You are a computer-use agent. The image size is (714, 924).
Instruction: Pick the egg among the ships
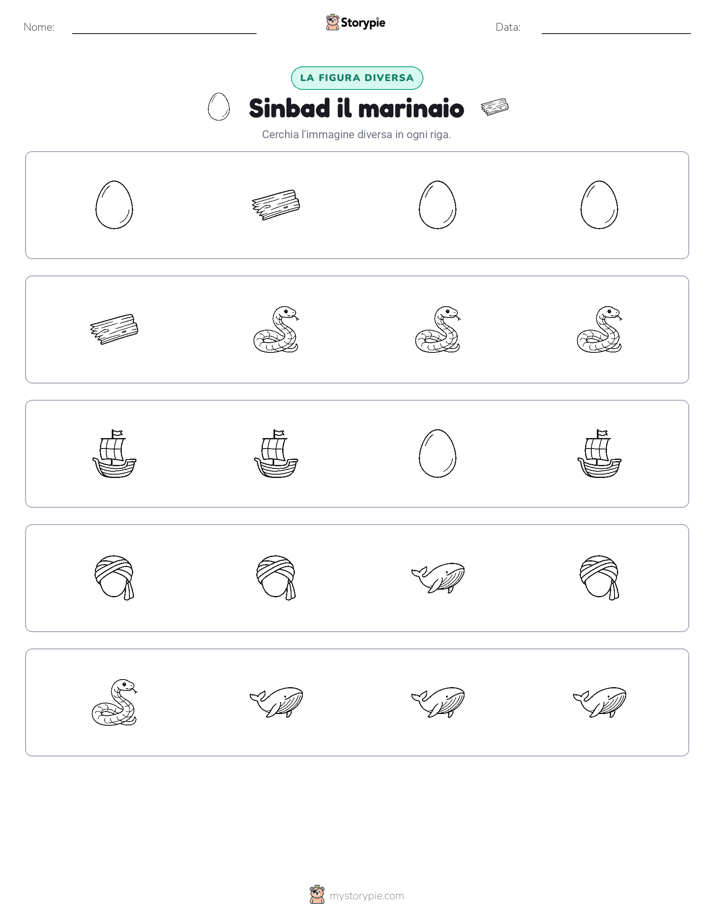(x=437, y=453)
